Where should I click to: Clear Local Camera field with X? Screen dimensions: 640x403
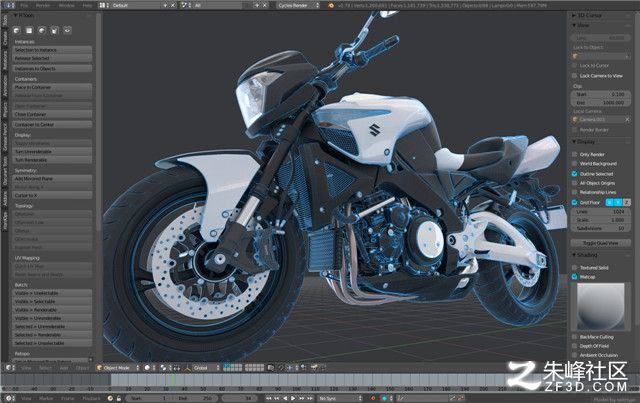(627, 120)
